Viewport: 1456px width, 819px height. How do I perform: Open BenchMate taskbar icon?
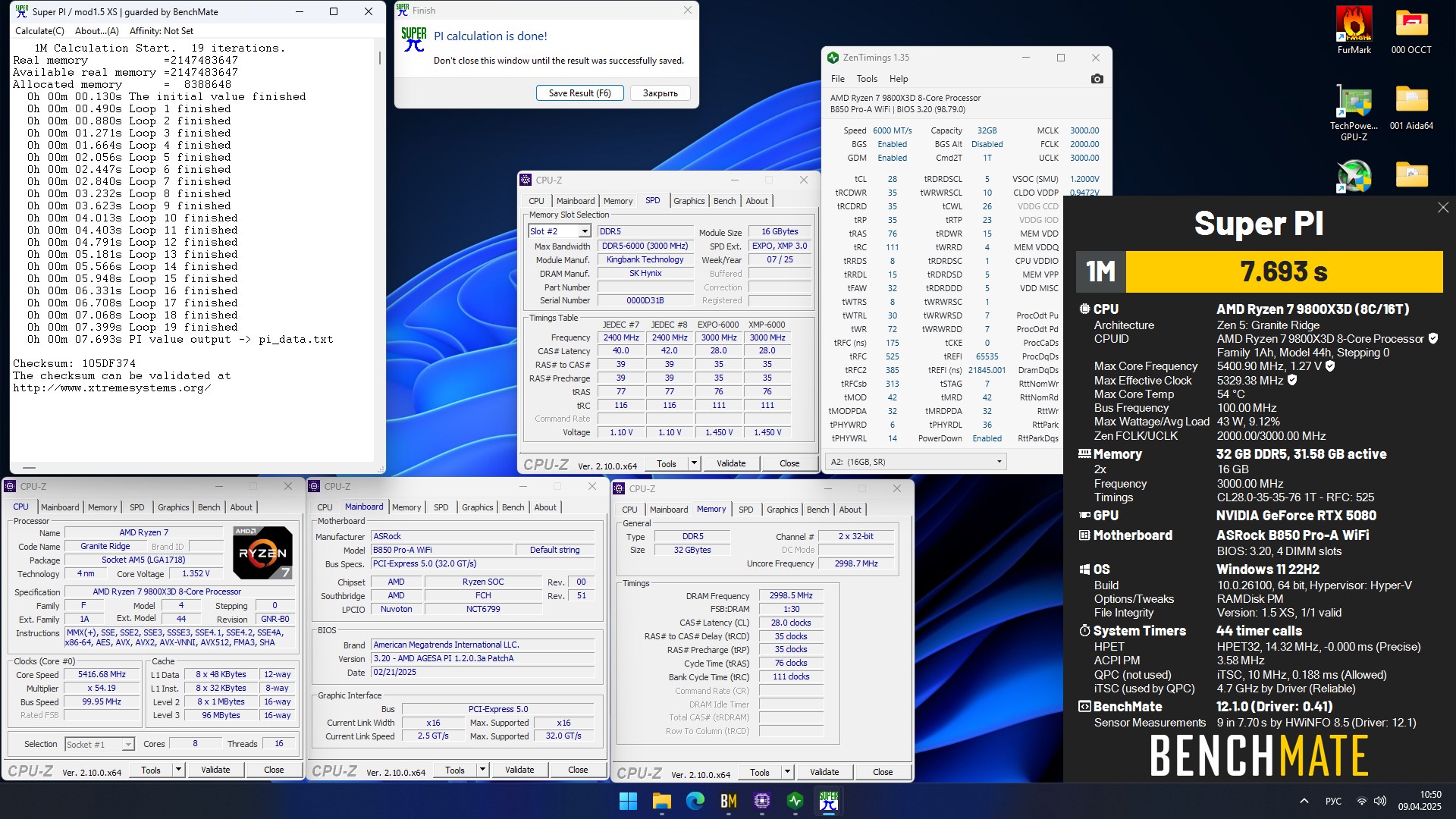pos(729,801)
